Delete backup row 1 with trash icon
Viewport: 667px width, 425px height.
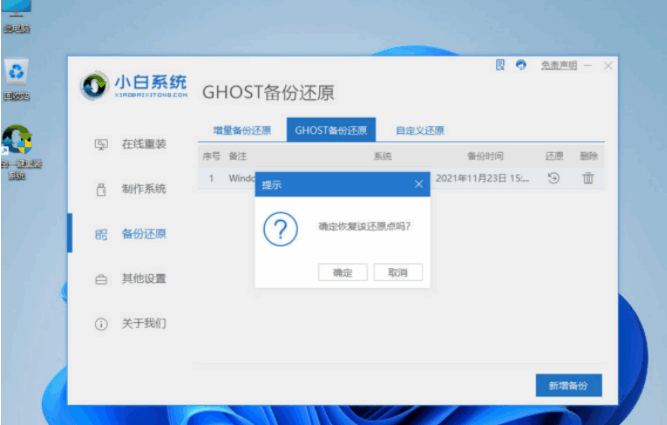[588, 178]
